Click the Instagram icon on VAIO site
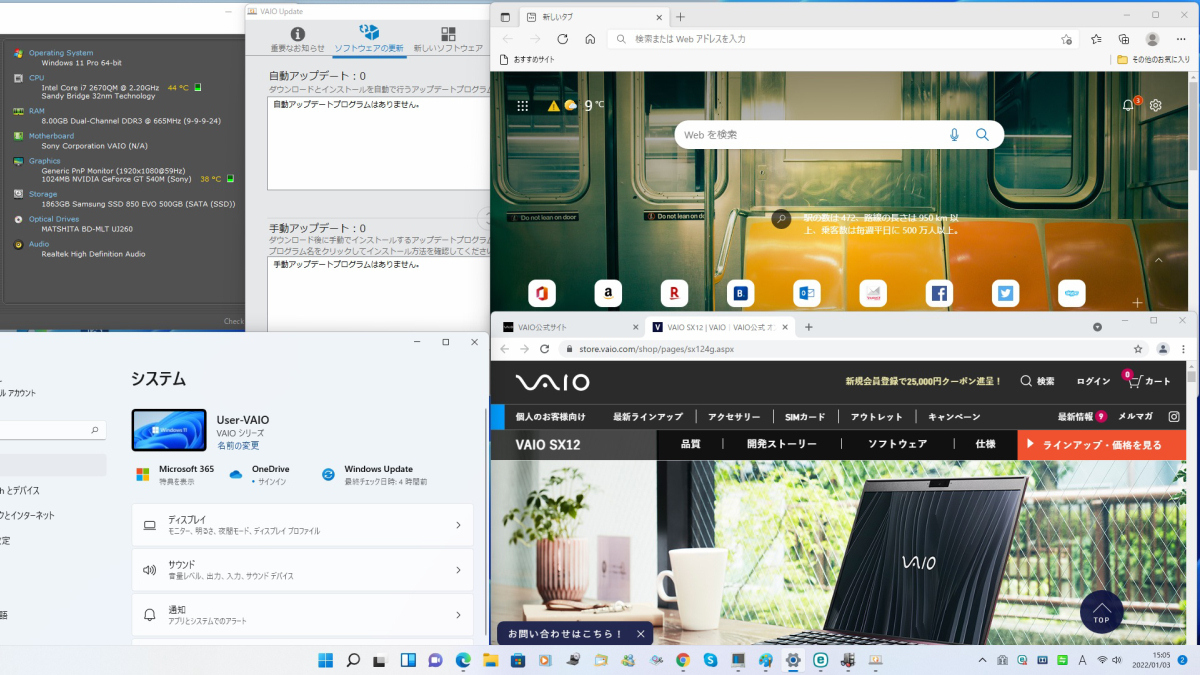The image size is (1200, 675). pos(1174,417)
